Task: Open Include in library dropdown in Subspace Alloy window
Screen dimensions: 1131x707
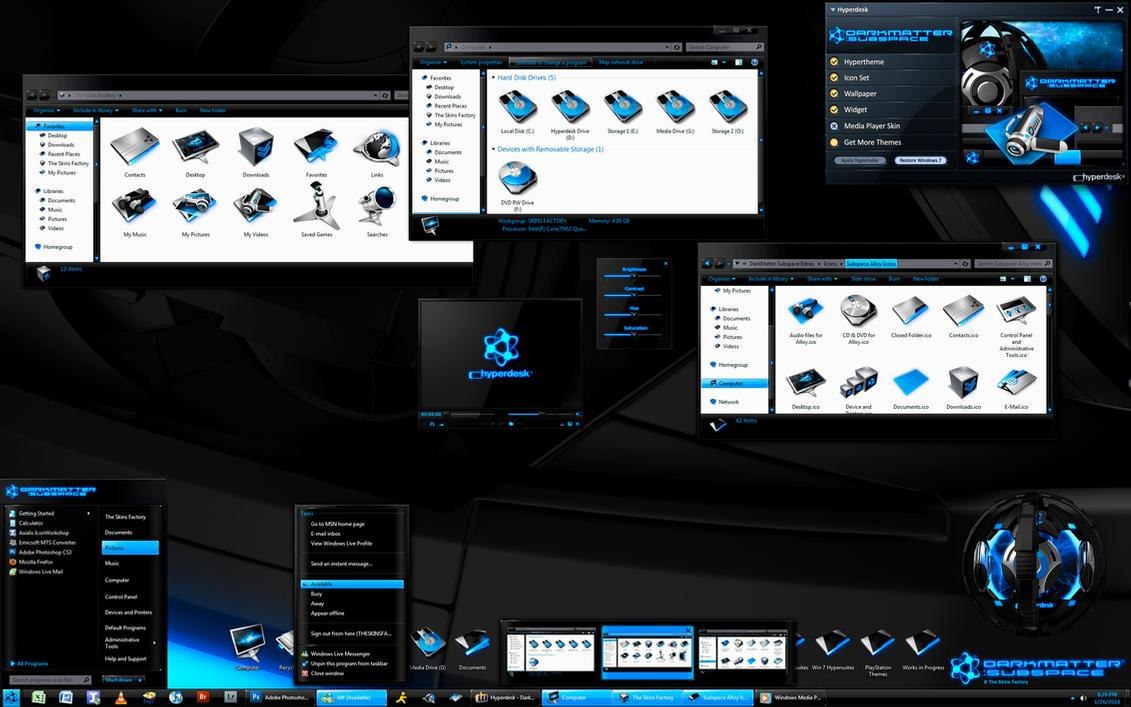Action: [x=770, y=278]
